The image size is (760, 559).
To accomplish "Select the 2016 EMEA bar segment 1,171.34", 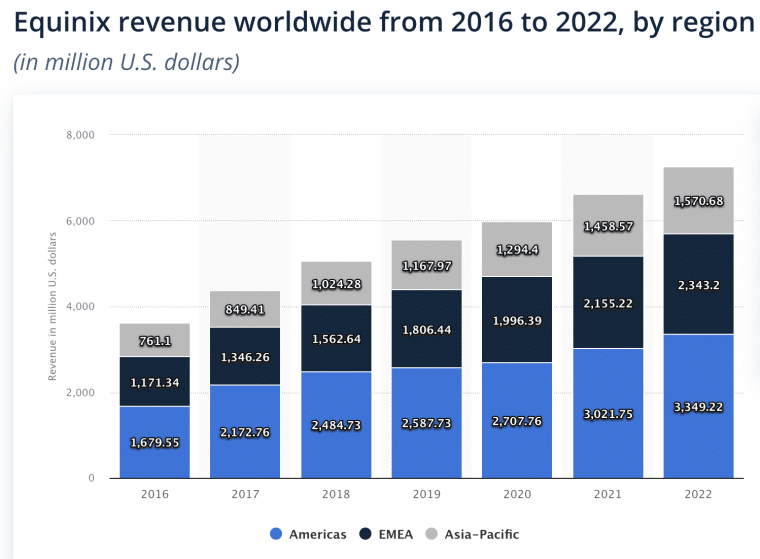I will pos(155,382).
